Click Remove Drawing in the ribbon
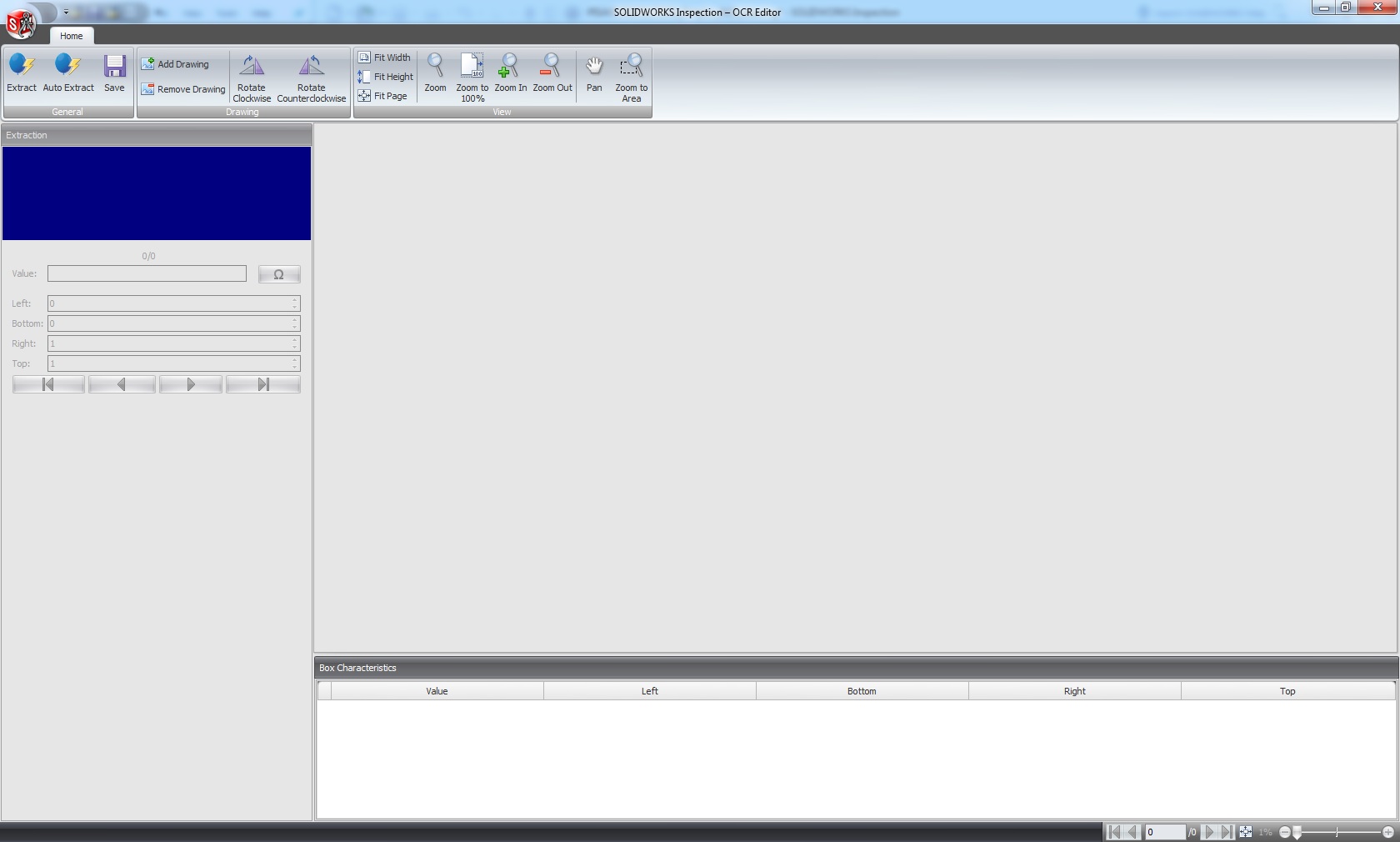 (x=183, y=89)
